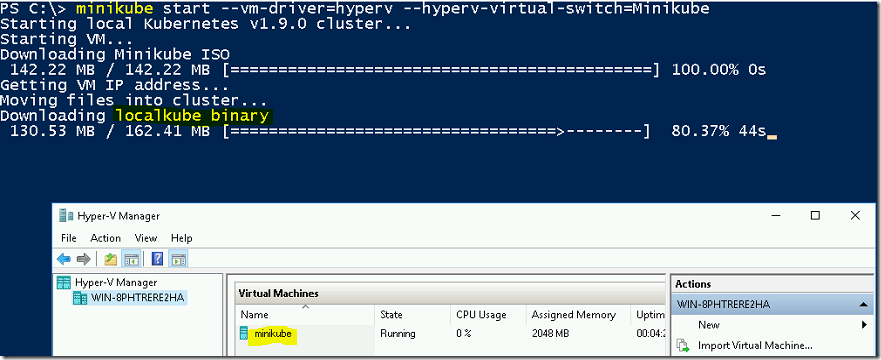Click the 2048 MB assigned memory value
Screen dimensions: 881x360
coord(550,334)
